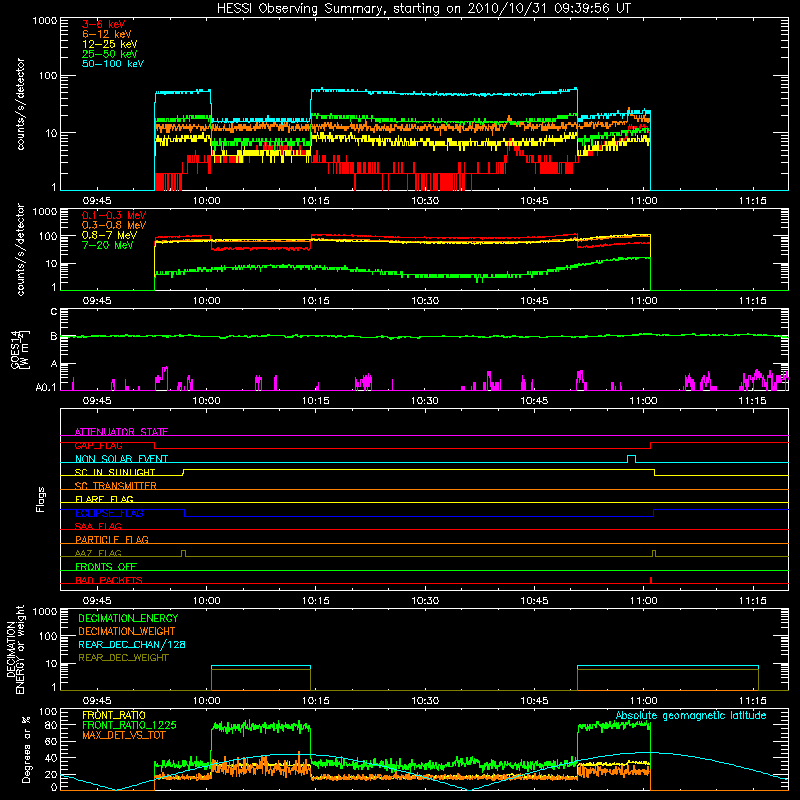Click the 10:00 tick label under decimation panel
800x800 pixels.
tap(207, 701)
